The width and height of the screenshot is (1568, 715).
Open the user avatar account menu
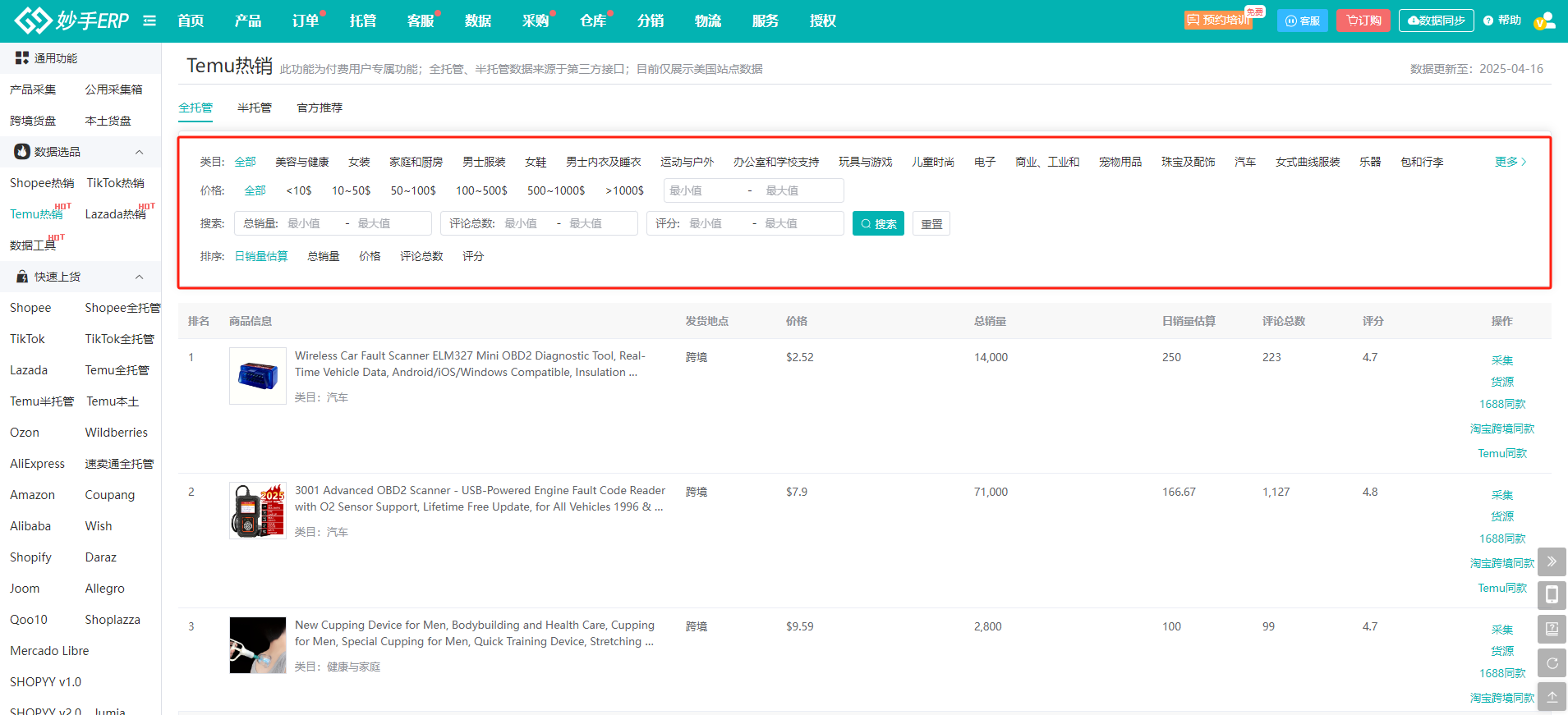tap(1545, 21)
